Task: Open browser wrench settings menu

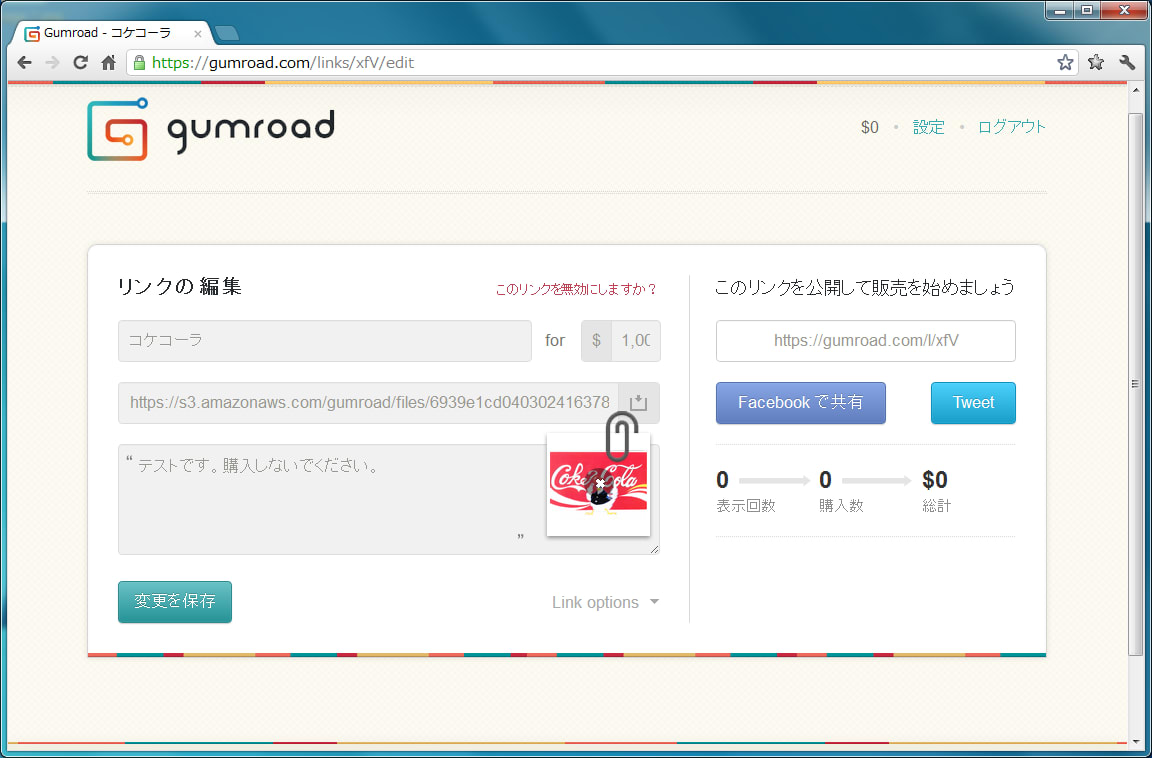Action: tap(1127, 63)
